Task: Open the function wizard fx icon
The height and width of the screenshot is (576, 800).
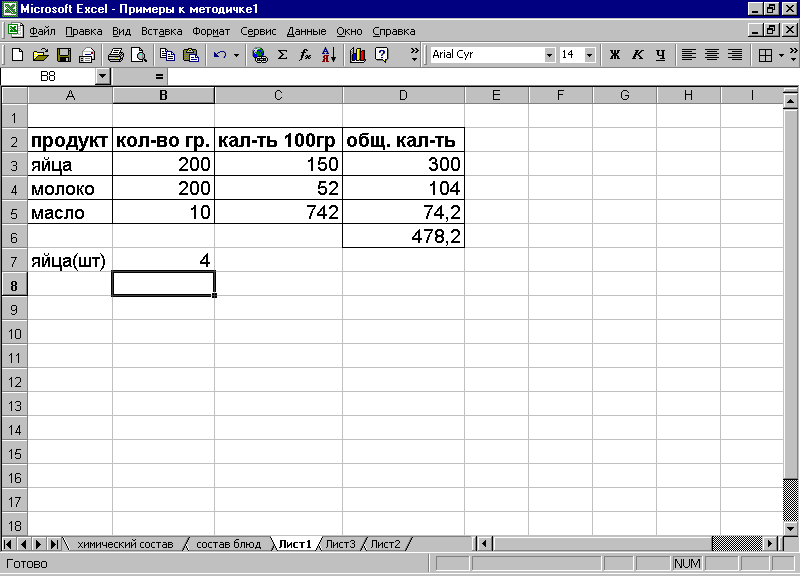Action: pyautogui.click(x=305, y=55)
